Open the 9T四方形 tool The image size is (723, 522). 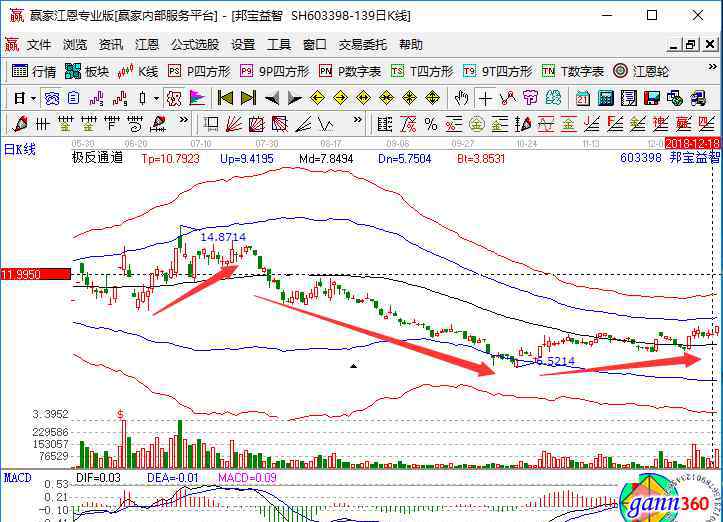coord(498,71)
